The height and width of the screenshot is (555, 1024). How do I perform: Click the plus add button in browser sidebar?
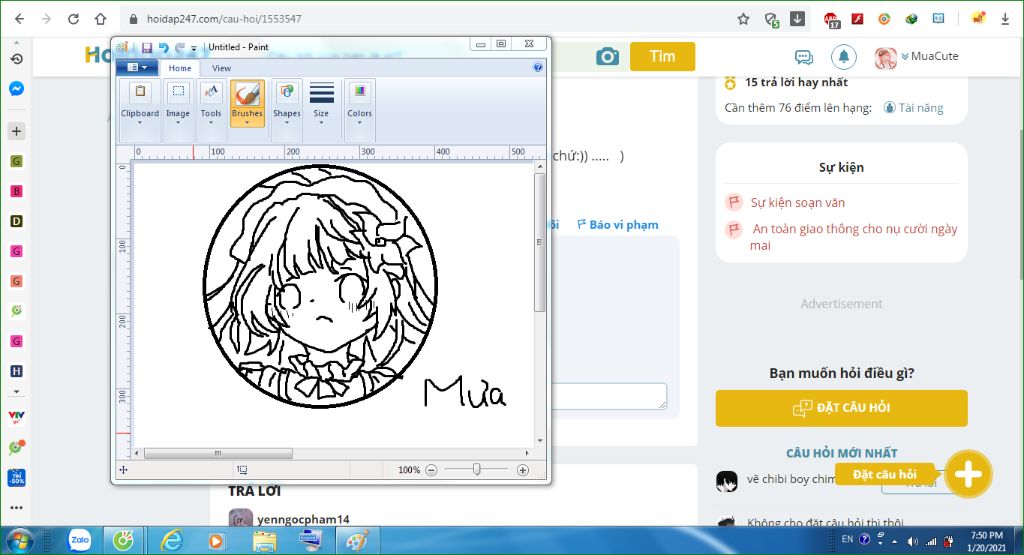pyautogui.click(x=16, y=131)
